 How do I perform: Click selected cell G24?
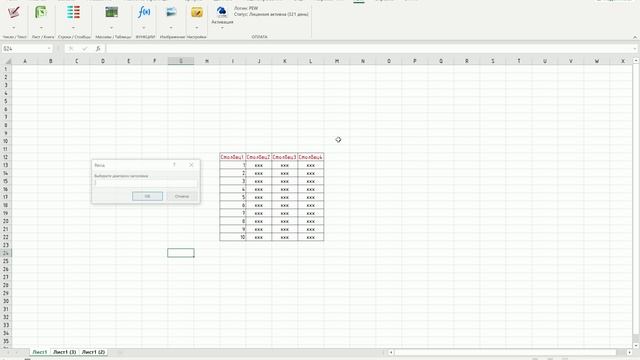pos(181,253)
